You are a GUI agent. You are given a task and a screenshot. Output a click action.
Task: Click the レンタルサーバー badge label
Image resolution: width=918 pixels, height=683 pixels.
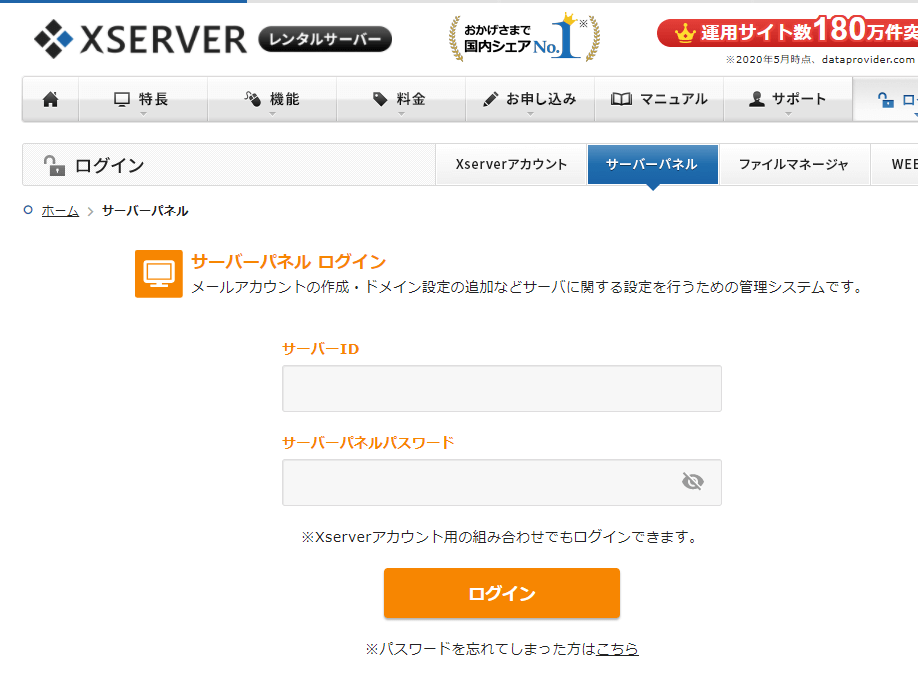[x=325, y=39]
